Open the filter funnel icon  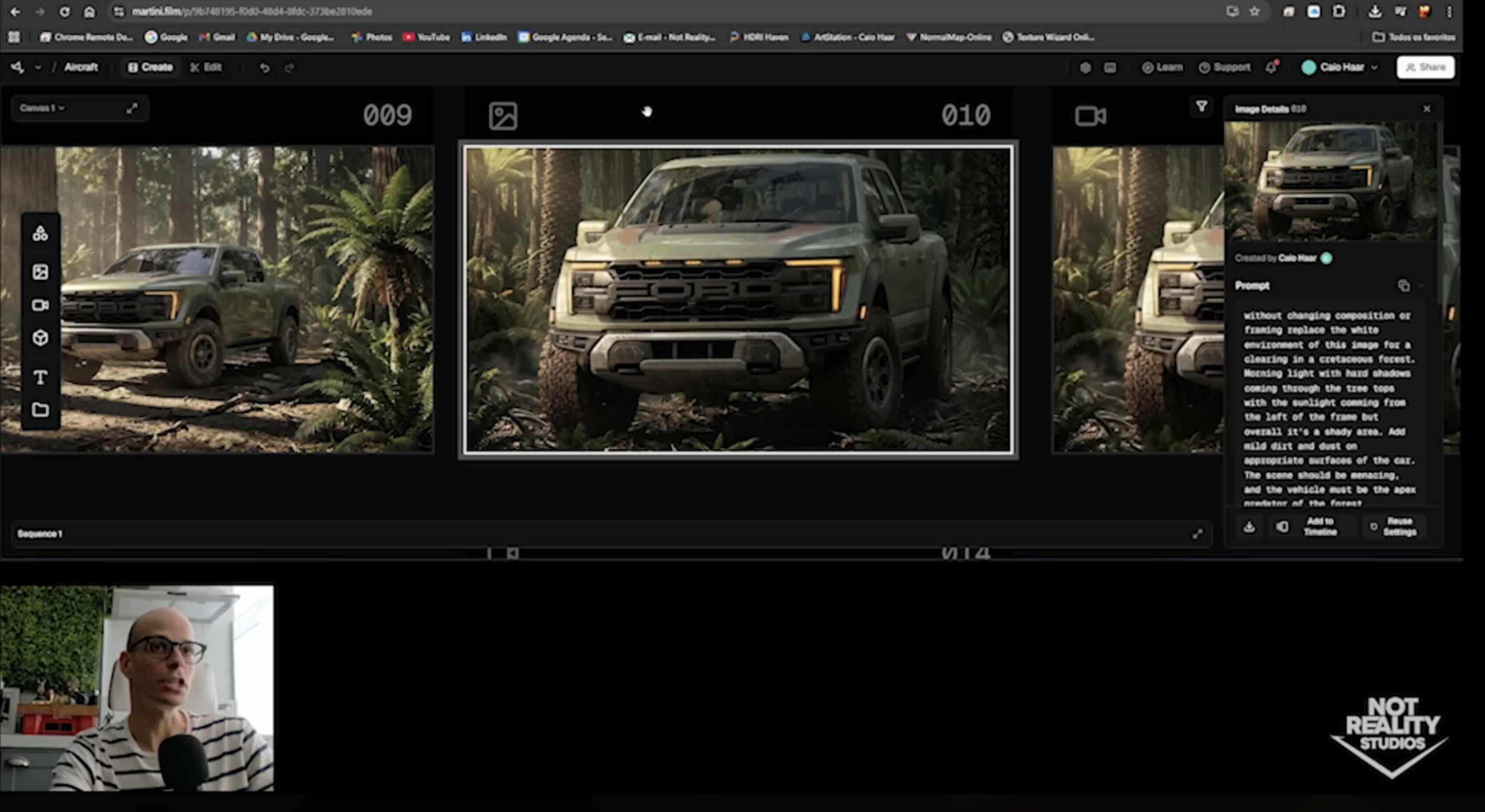tap(1202, 106)
